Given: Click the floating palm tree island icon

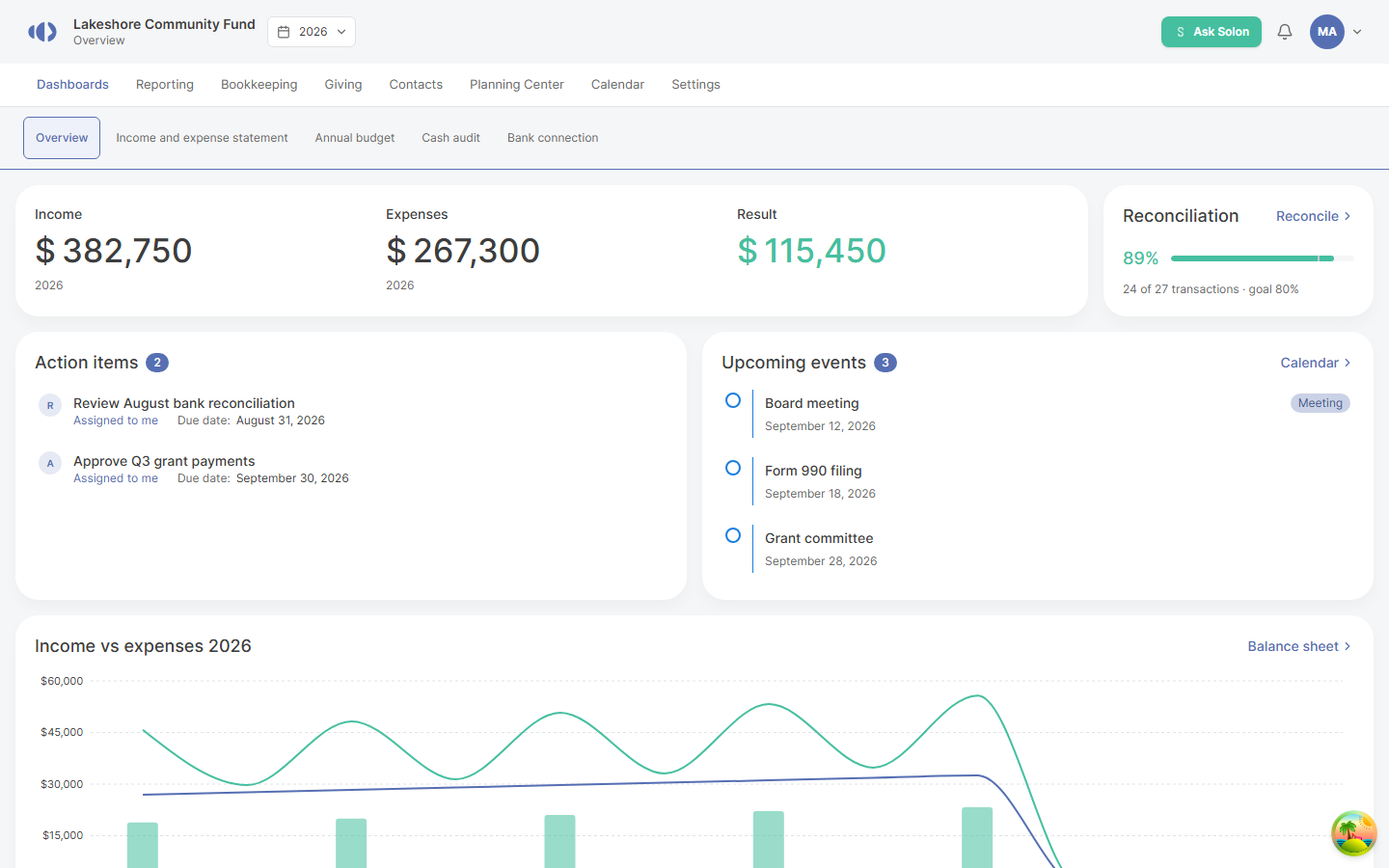Looking at the screenshot, I should pyautogui.click(x=1354, y=833).
